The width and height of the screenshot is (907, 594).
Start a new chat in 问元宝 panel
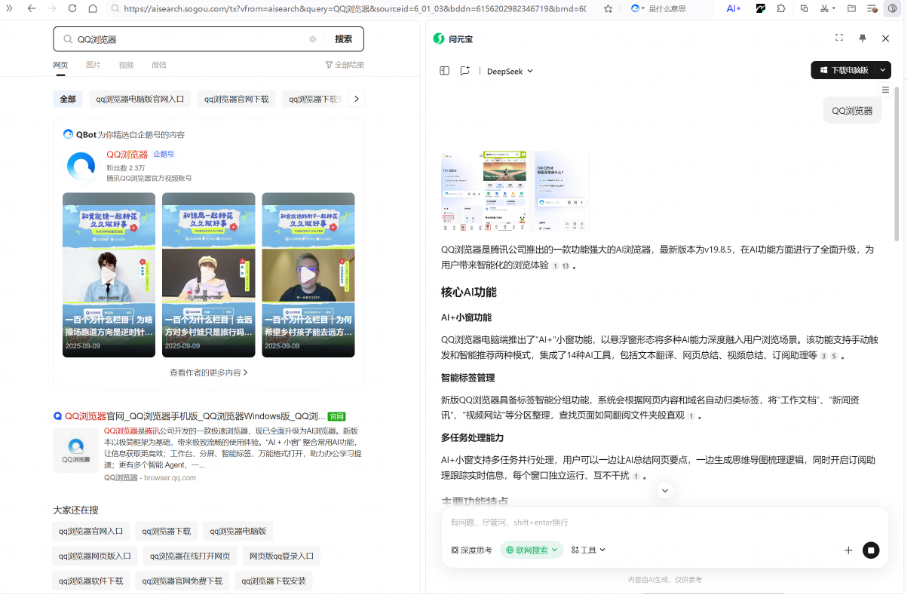[x=465, y=71]
